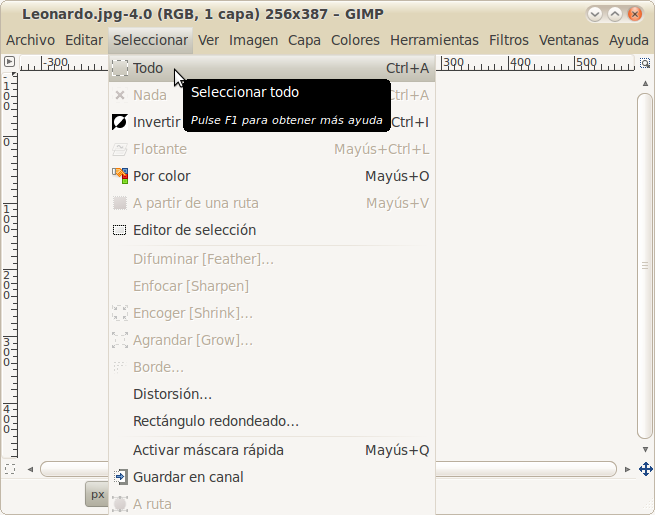The image size is (655, 515).
Task: Close the Seleccionar menu from menubar
Action: coord(150,40)
